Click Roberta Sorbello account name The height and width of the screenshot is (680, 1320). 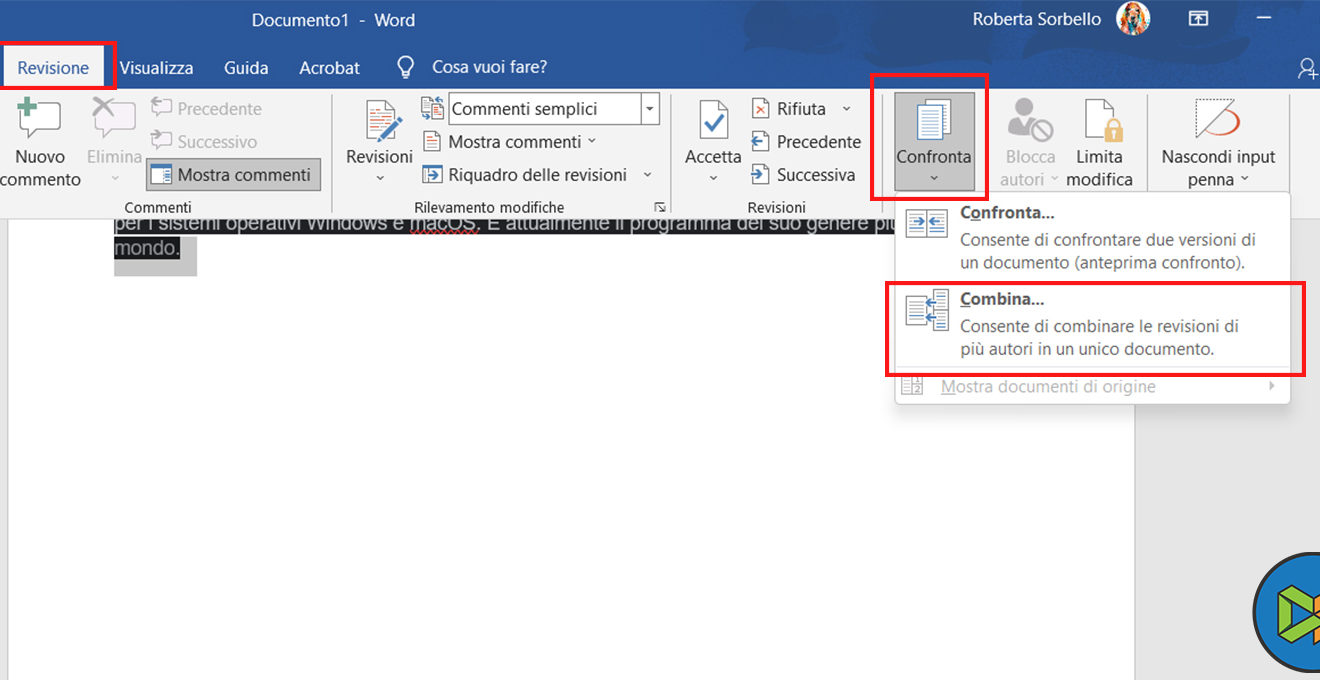pyautogui.click(x=1036, y=20)
